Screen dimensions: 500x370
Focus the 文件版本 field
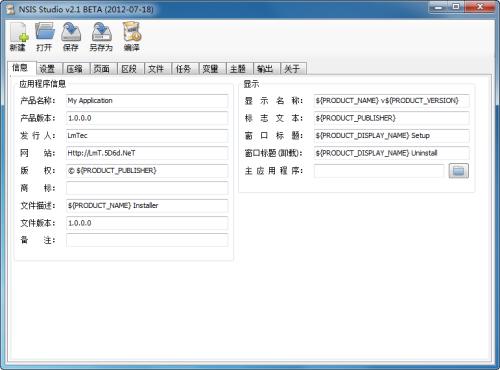click(x=147, y=223)
